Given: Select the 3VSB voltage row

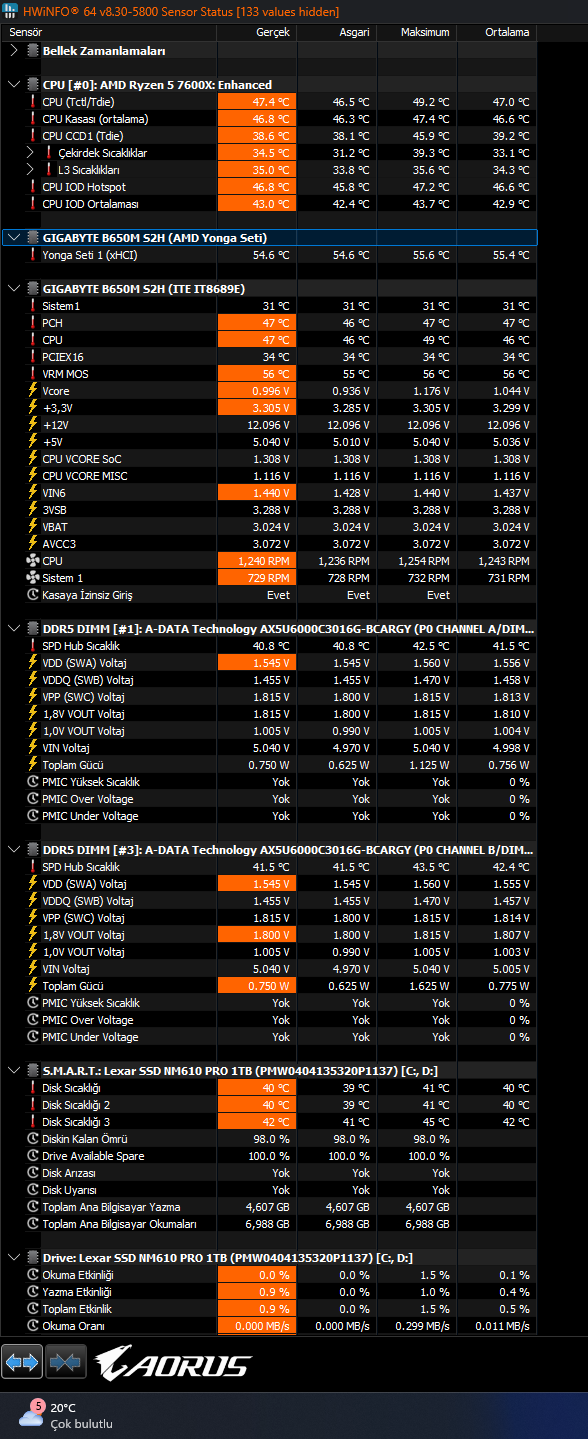Looking at the screenshot, I should (270, 510).
